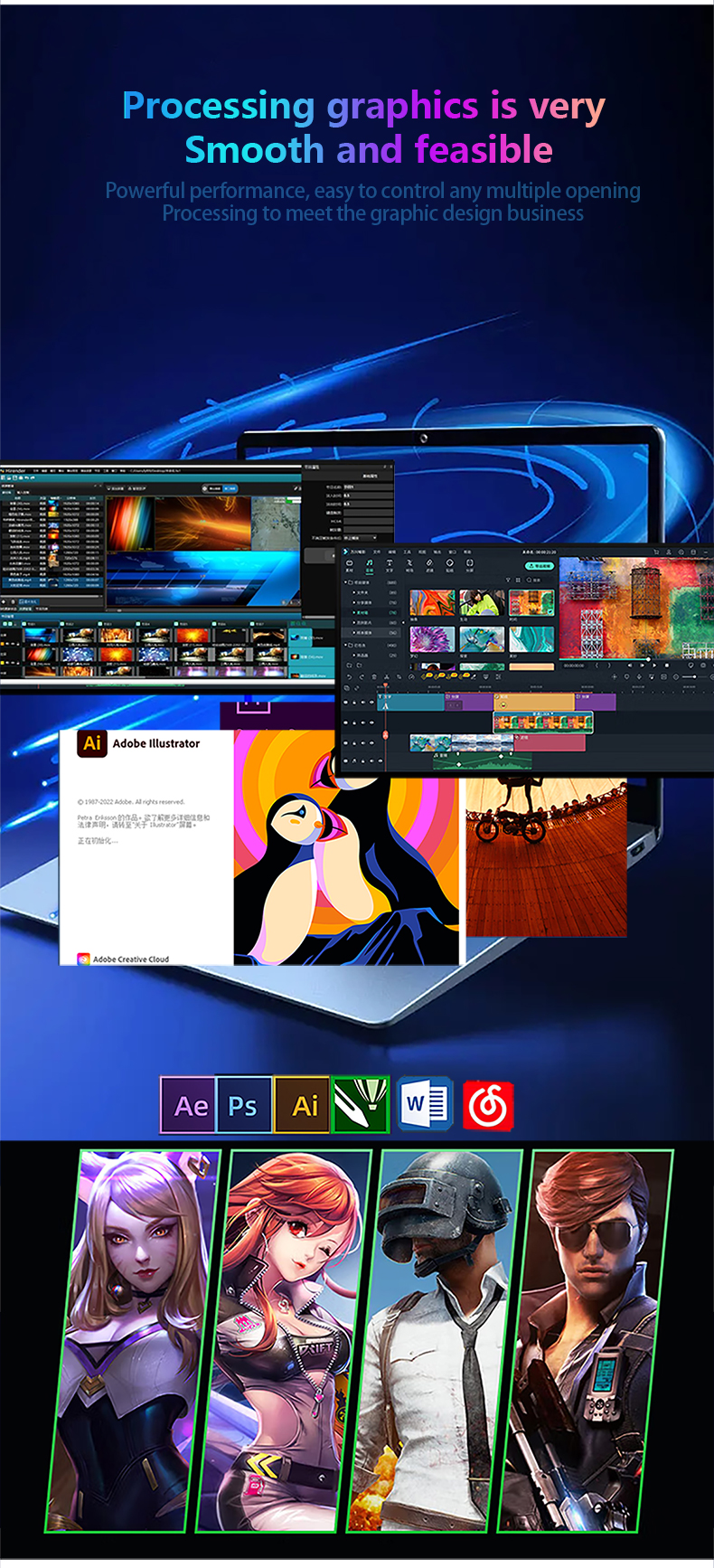Collapse the top media folder tree
Screen dimensions: 714x1568
(x=345, y=582)
